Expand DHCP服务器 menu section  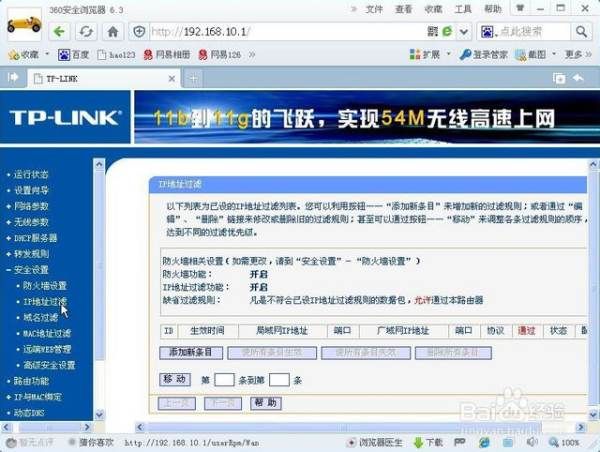tap(35, 238)
